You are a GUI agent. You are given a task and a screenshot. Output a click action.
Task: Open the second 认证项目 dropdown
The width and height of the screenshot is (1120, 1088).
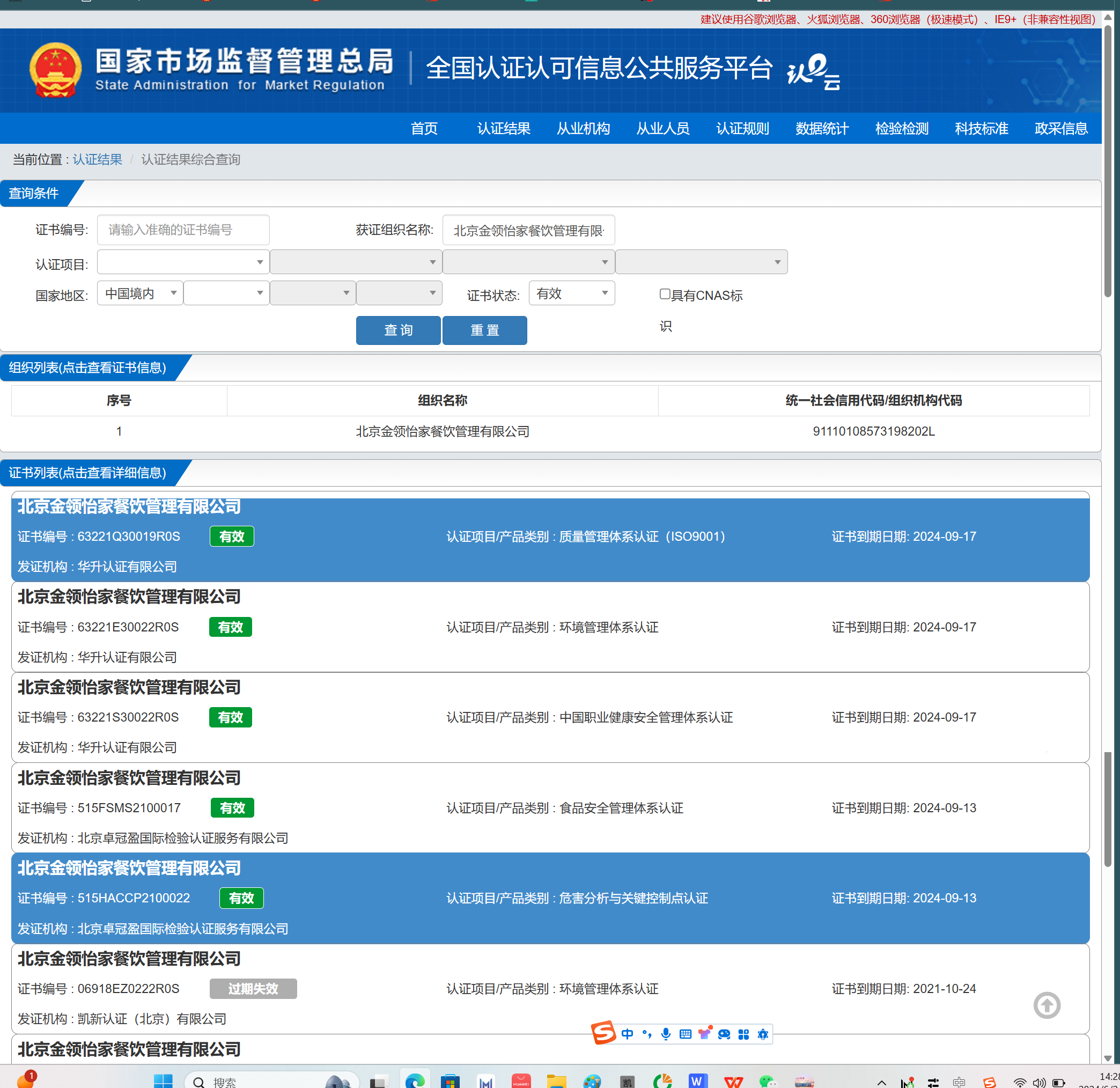(356, 262)
